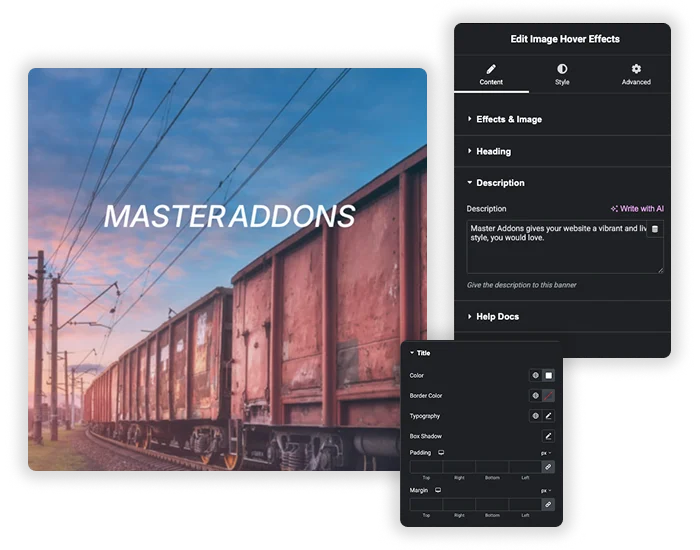The height and width of the screenshot is (550, 700).
Task: Click the Box Shadow label
Action: click(425, 436)
